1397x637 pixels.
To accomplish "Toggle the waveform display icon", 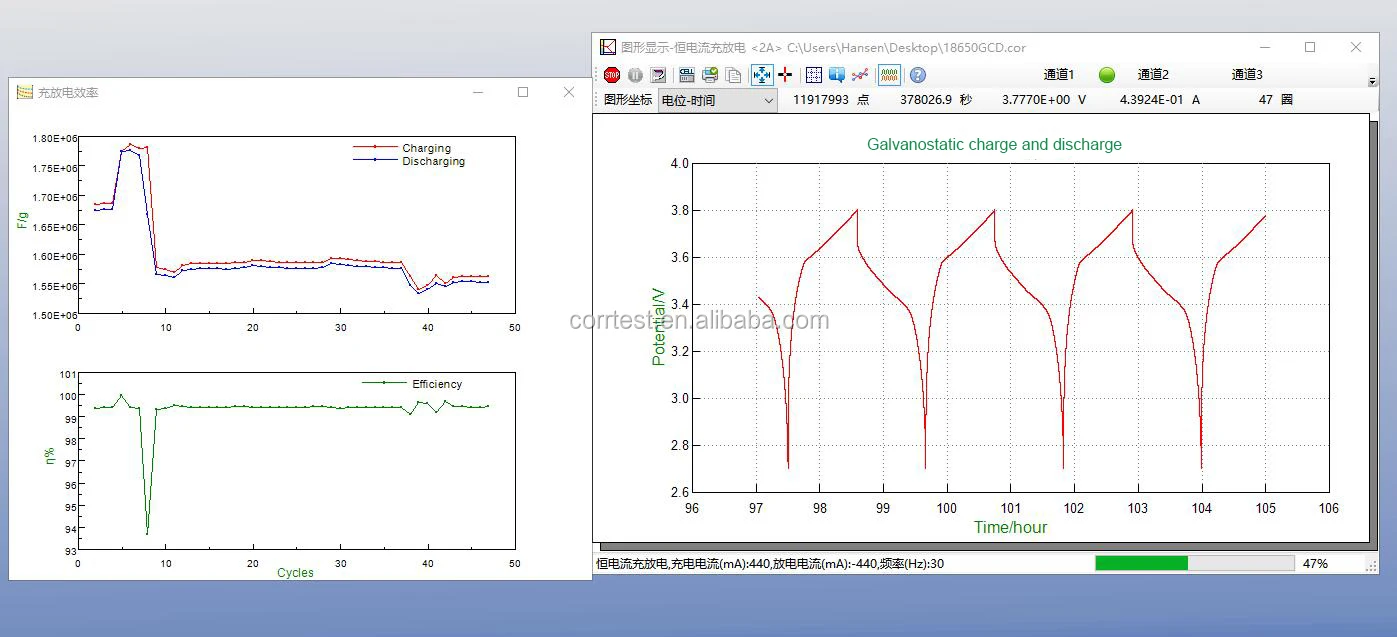I will pos(889,75).
